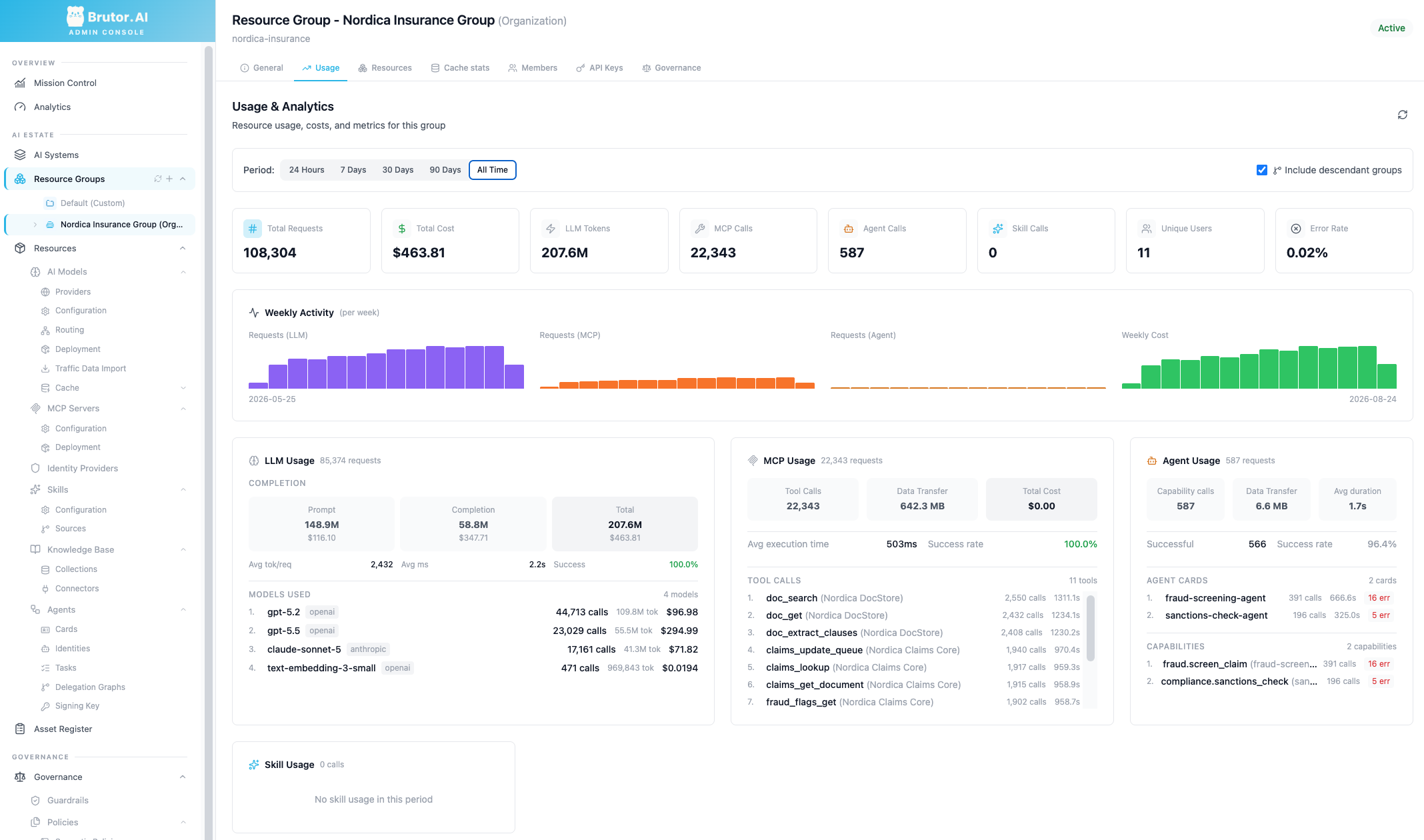Collapse the MCP Servers chevron
The image size is (1424, 840).
(x=183, y=409)
